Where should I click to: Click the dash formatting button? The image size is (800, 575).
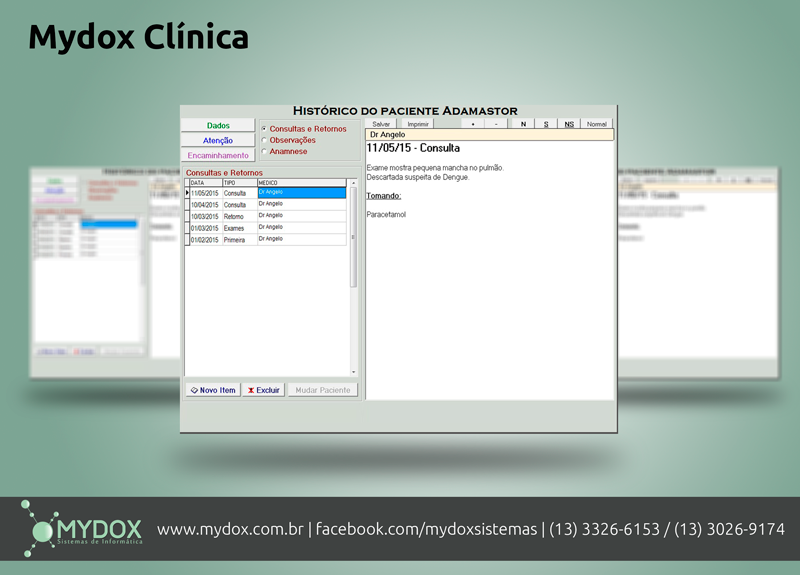496,124
